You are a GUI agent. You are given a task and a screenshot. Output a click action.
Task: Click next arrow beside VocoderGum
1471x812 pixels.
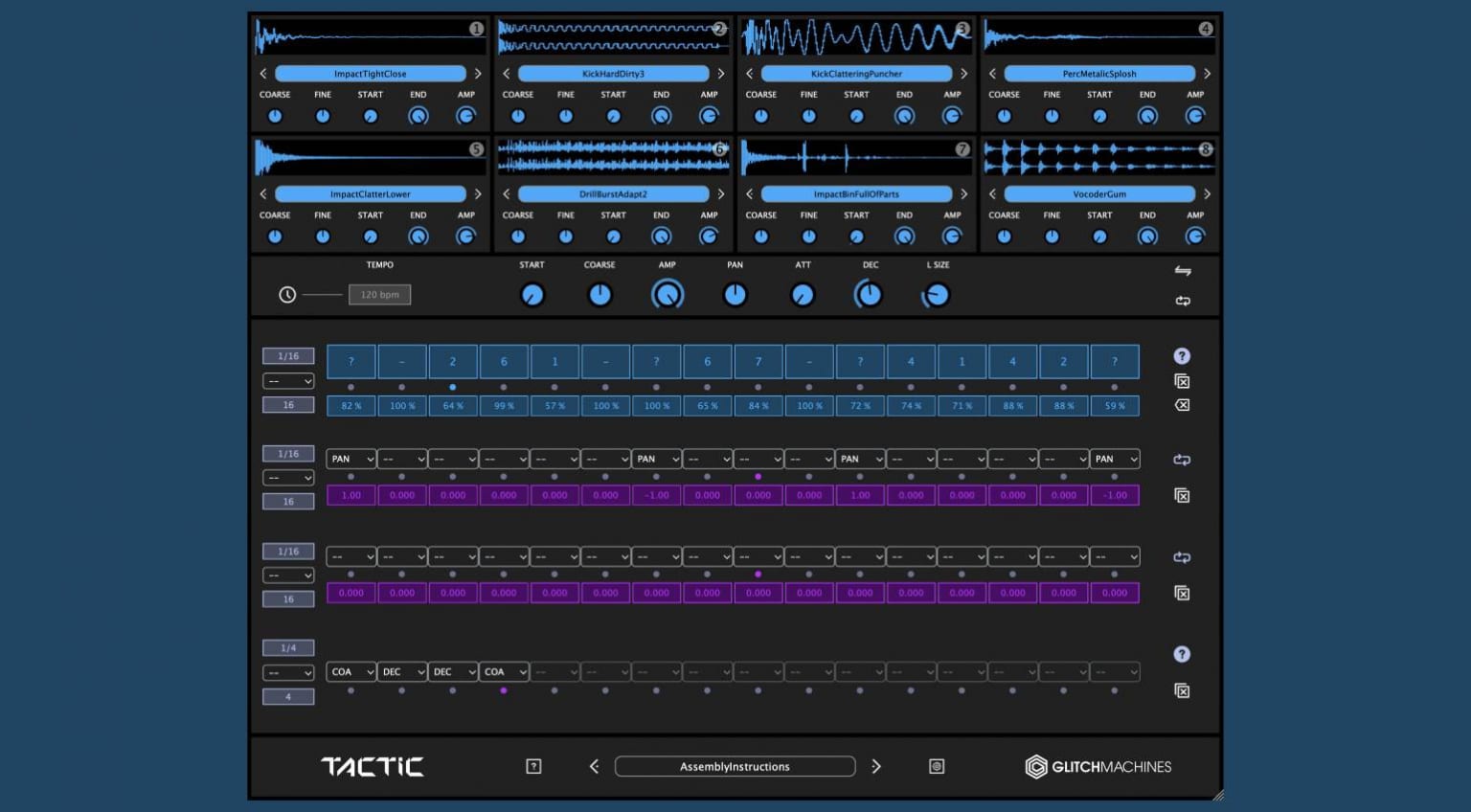(1207, 194)
